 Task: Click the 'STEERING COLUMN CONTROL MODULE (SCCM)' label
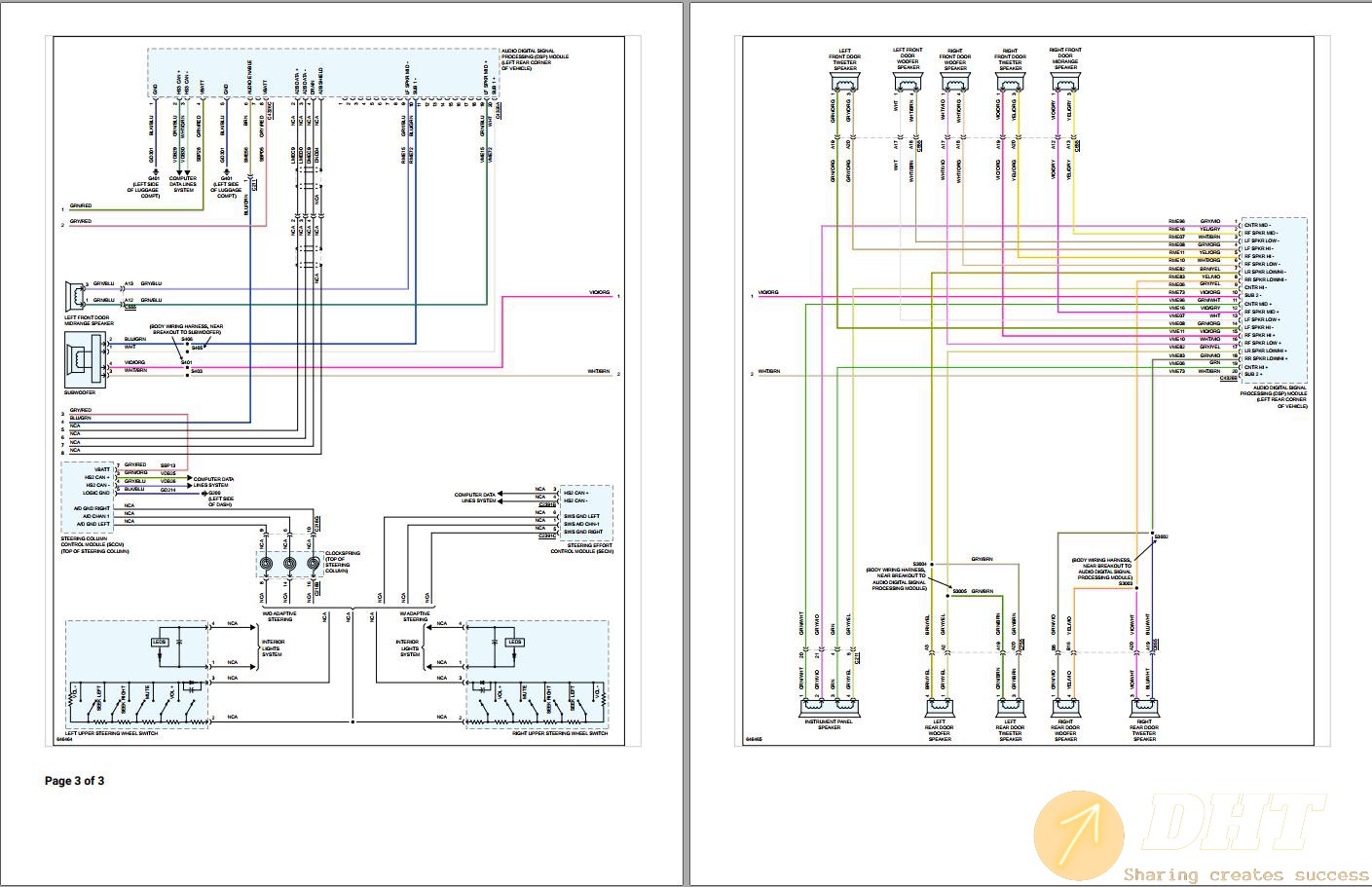tap(94, 544)
